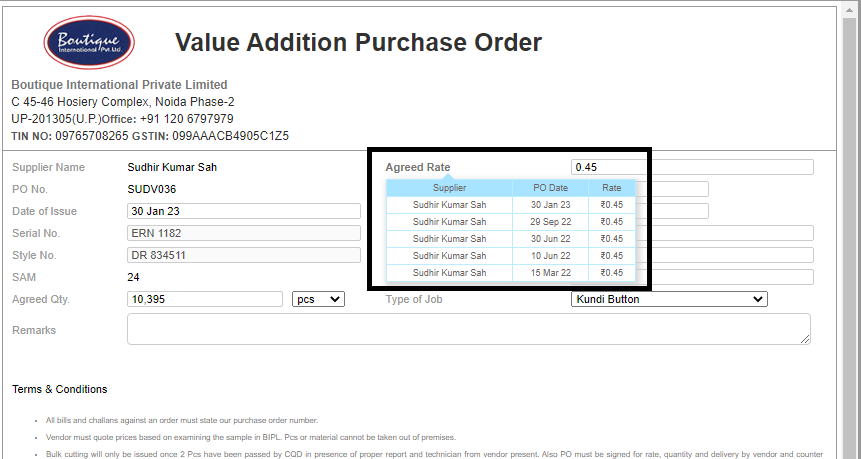Screen dimensions: 861x459
Task: Select the 10 Jun 22 rate history row
Action: (x=511, y=256)
